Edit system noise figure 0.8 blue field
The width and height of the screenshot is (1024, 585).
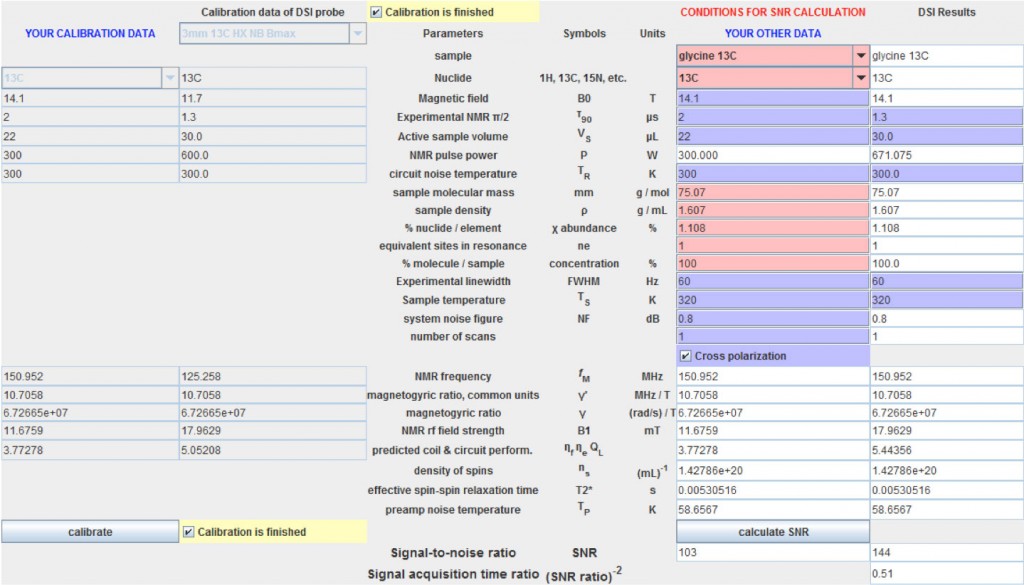pos(773,319)
